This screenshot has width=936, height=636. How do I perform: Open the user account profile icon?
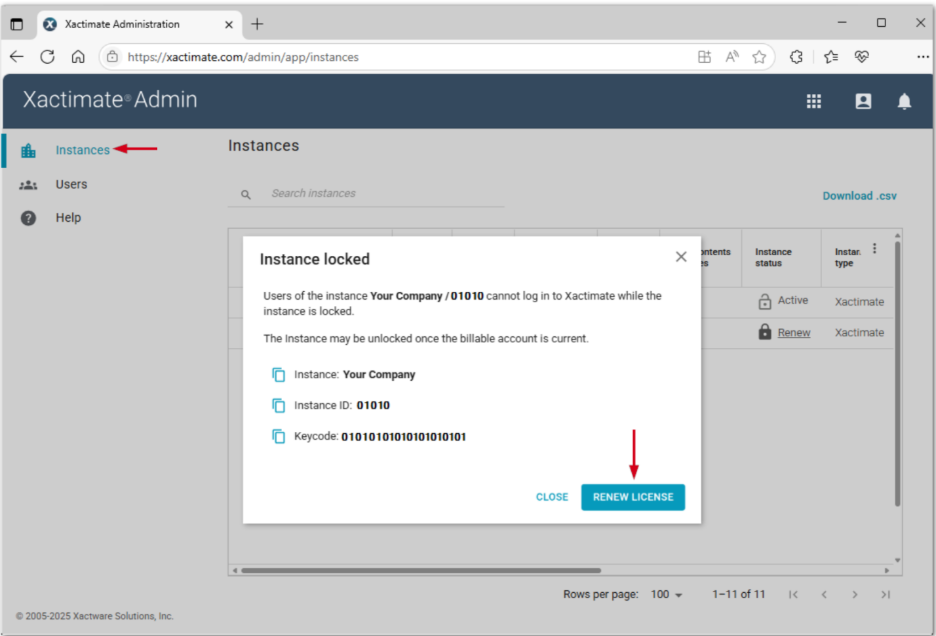[x=863, y=102]
